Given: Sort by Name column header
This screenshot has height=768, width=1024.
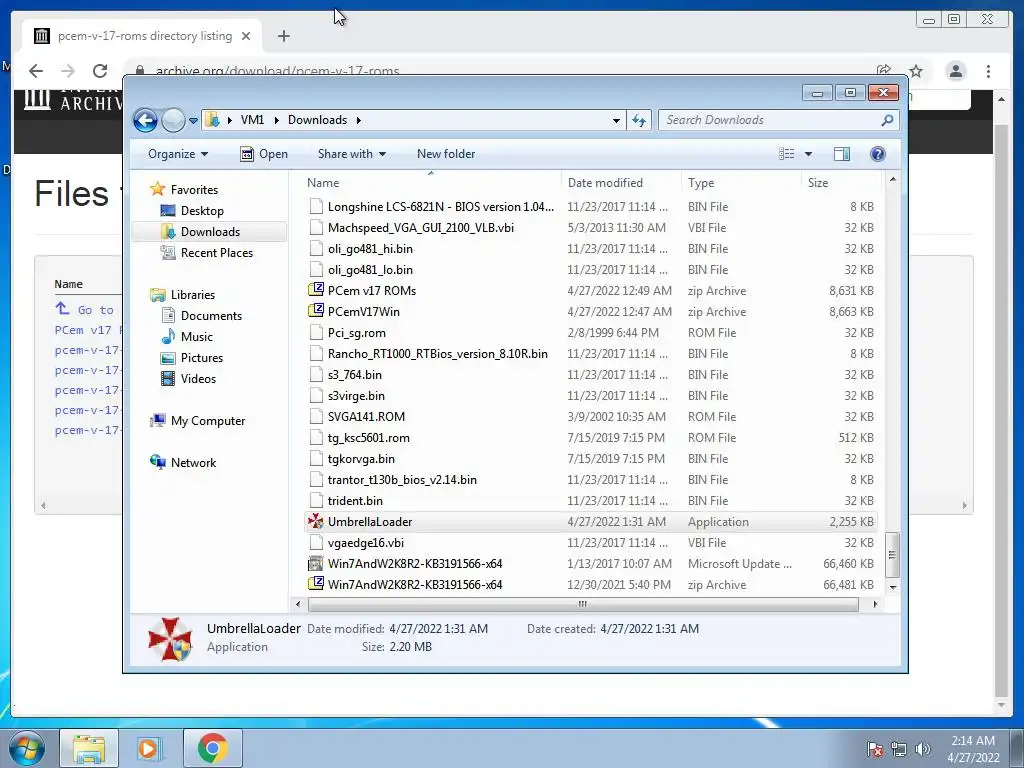Looking at the screenshot, I should pos(431,183).
